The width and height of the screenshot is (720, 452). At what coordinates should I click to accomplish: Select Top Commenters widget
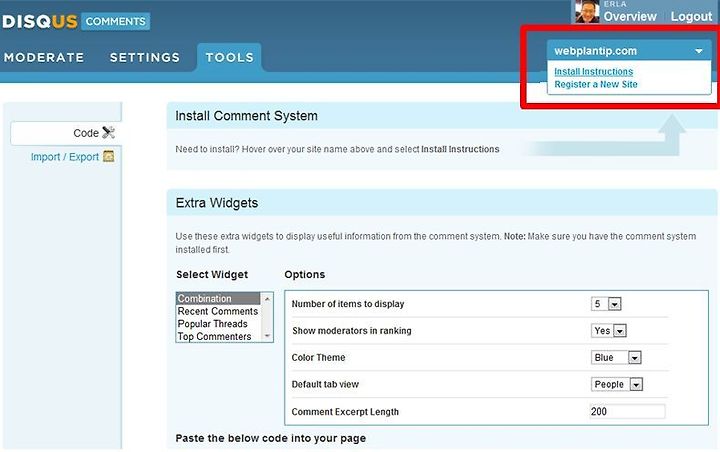[218, 337]
